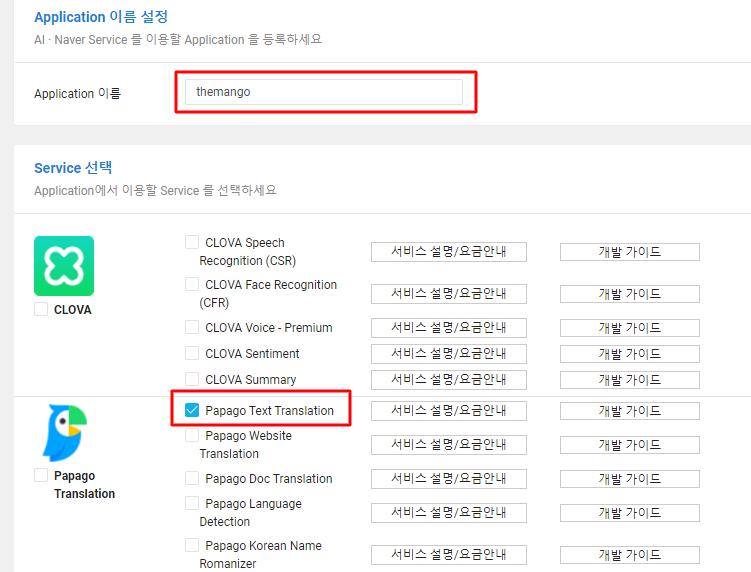This screenshot has height=572, width=751.
Task: View 개발 가이드 for Papago Website Translation
Action: (630, 445)
